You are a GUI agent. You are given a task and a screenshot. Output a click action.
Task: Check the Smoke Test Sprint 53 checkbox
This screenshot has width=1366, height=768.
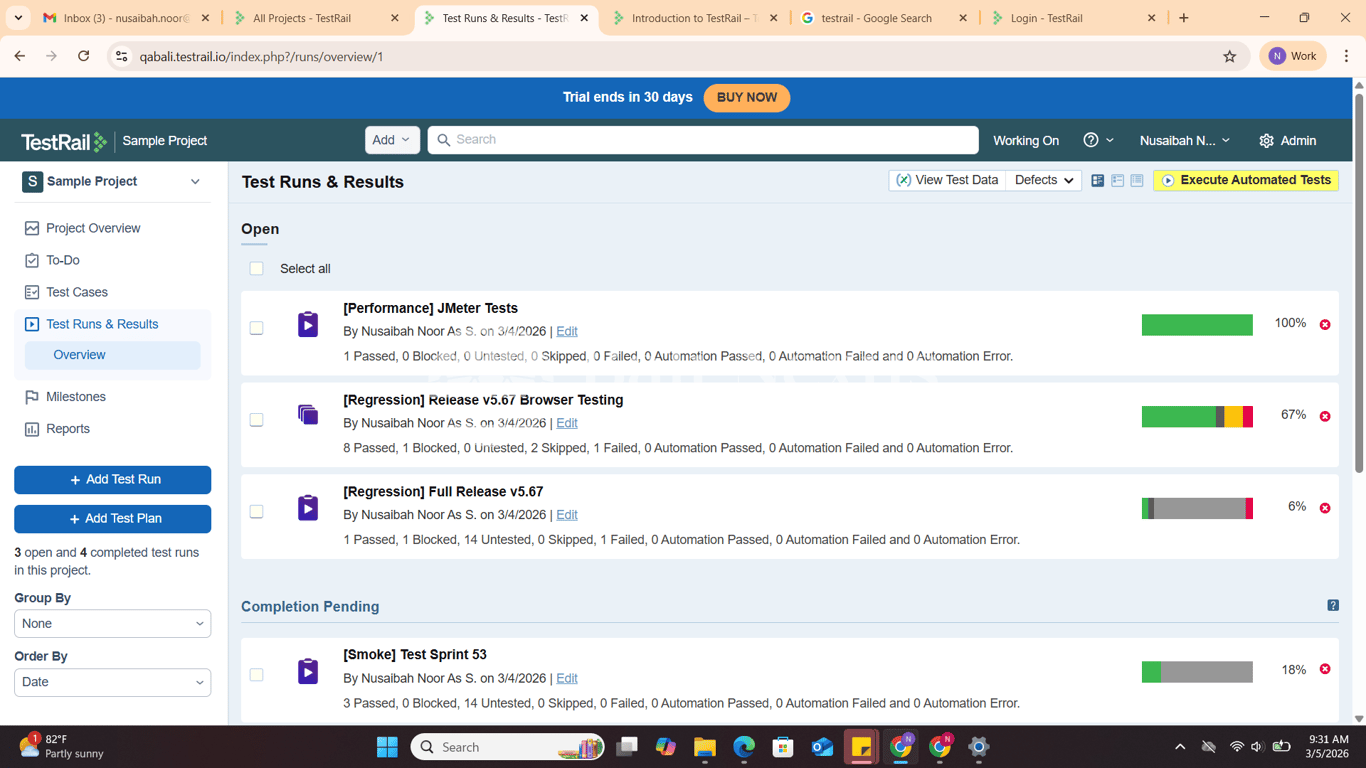(257, 675)
